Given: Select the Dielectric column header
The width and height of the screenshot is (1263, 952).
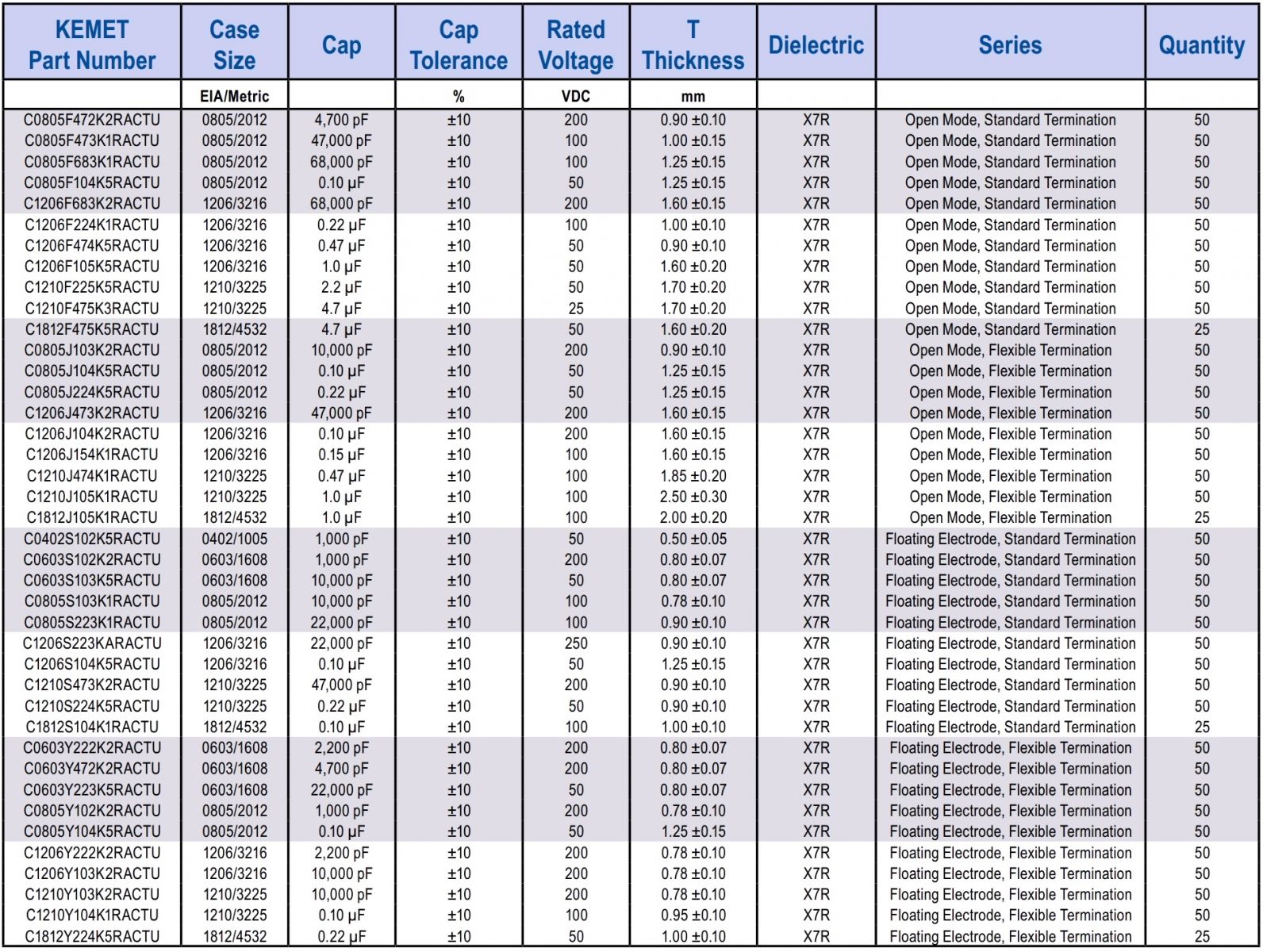Looking at the screenshot, I should 816,44.
